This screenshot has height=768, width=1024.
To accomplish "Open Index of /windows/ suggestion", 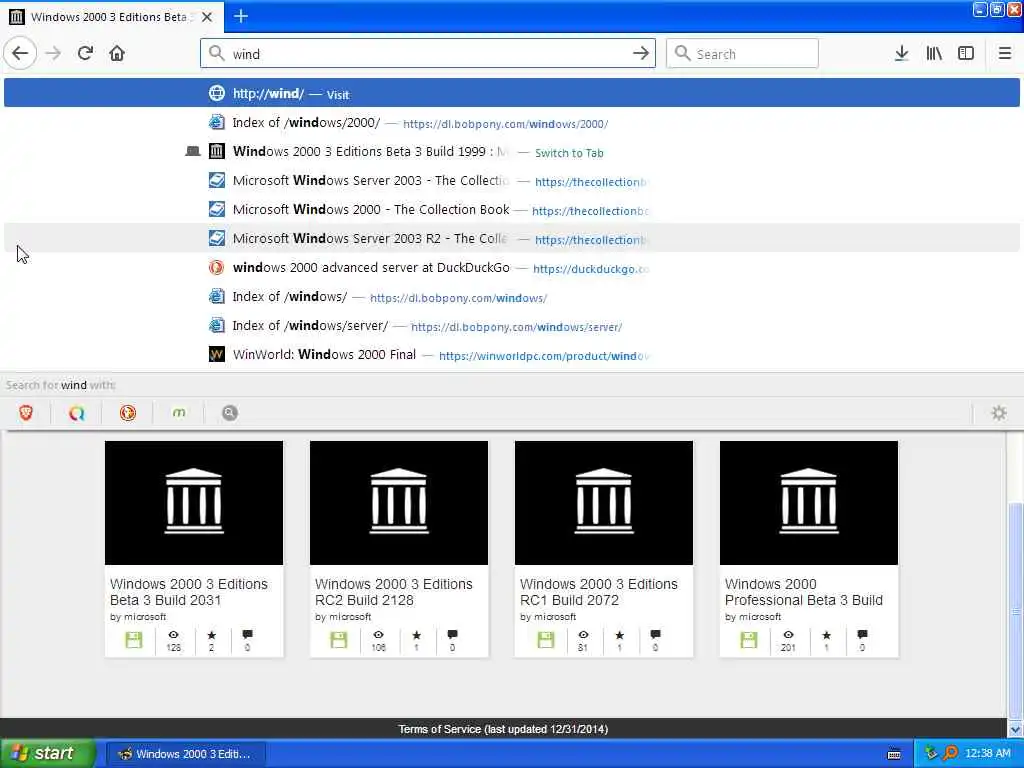I will [x=512, y=296].
